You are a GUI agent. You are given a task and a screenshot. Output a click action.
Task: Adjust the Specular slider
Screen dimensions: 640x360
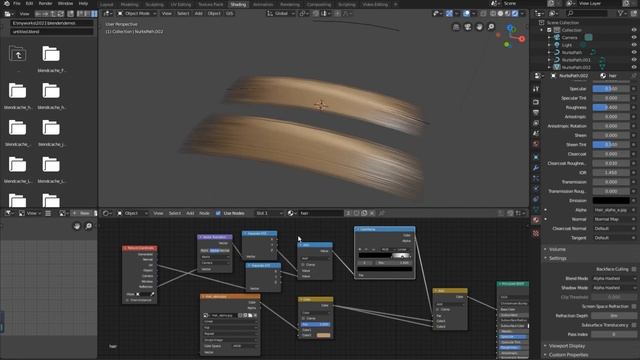611,89
